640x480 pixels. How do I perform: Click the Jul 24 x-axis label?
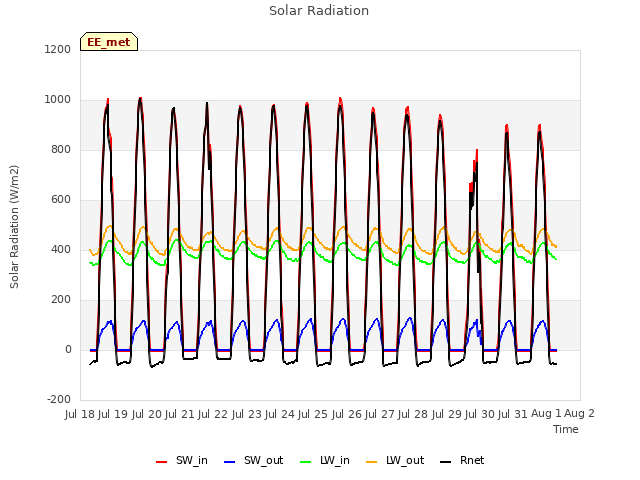[x=280, y=414]
